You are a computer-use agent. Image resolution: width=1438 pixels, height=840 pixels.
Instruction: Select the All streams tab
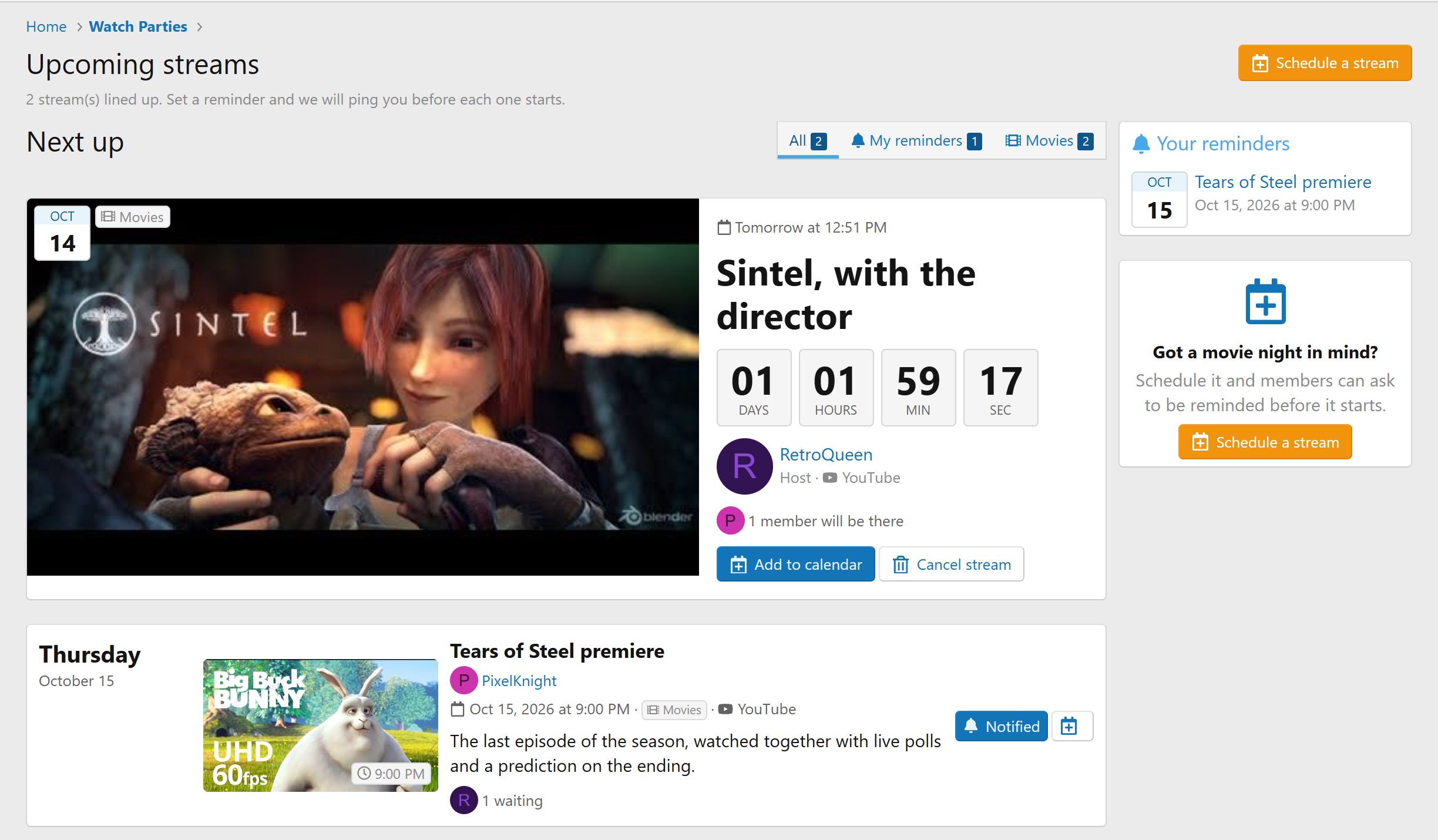[808, 141]
